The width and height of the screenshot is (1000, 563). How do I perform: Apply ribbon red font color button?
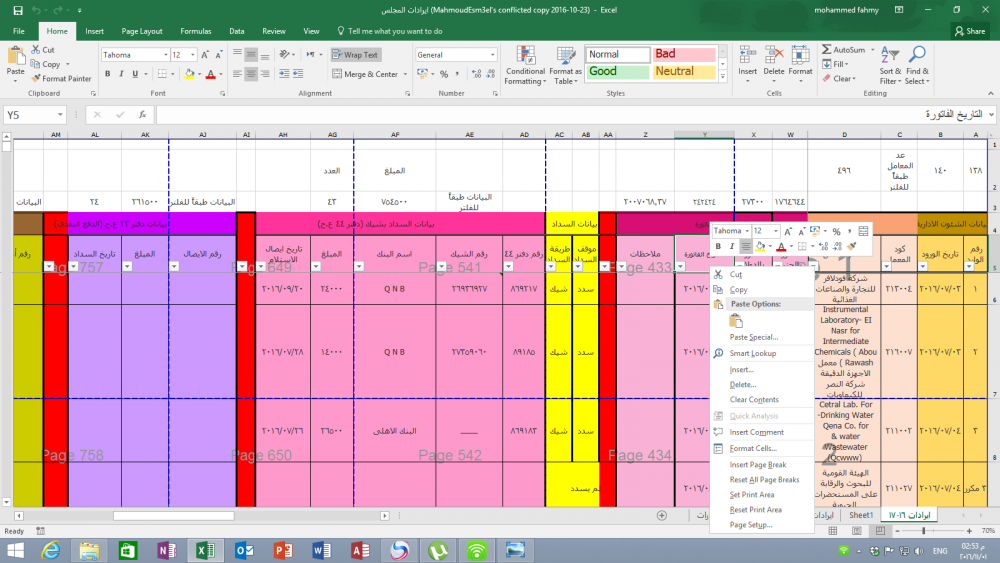coord(210,74)
